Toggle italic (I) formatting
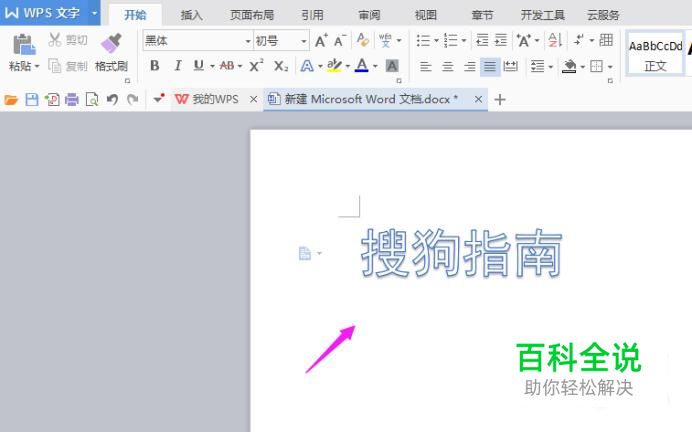This screenshot has width=692, height=432. coord(177,66)
